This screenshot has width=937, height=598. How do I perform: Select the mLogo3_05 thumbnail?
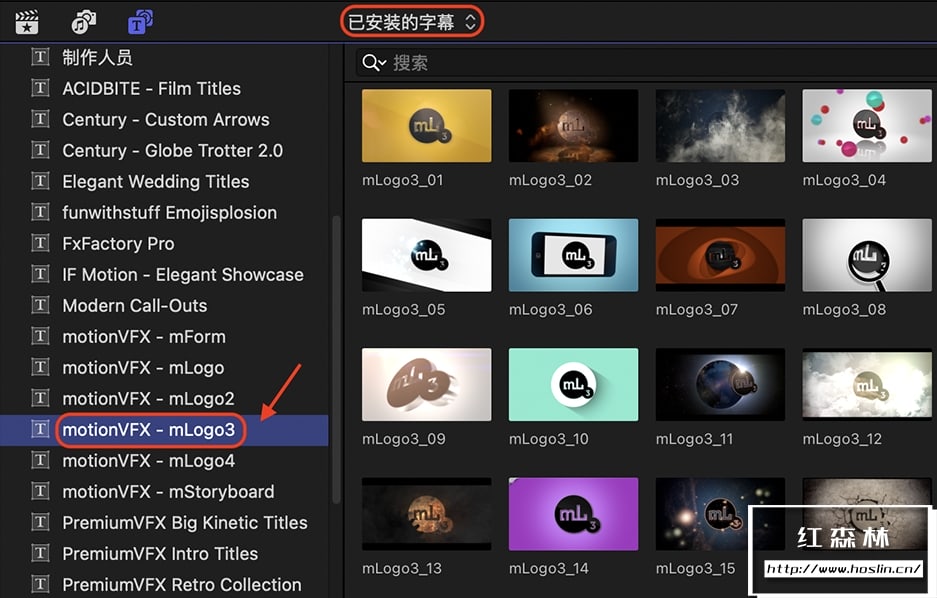(x=427, y=255)
